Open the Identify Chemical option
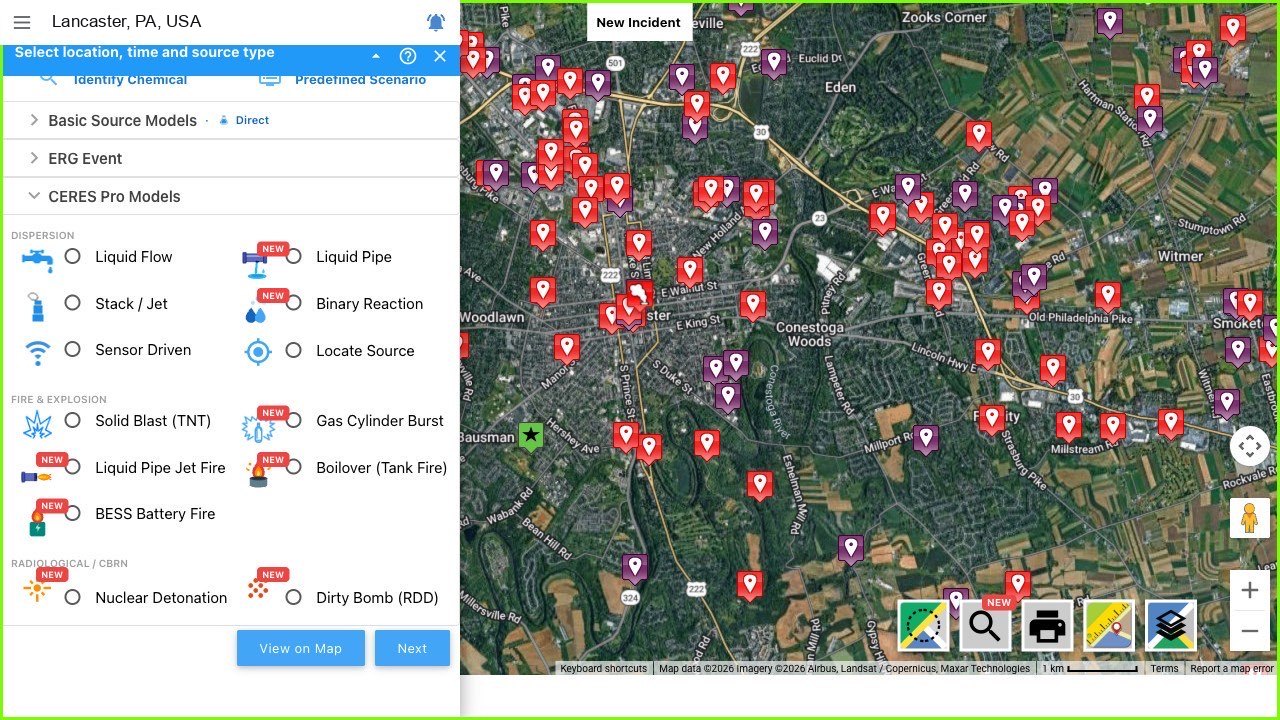 129,80
